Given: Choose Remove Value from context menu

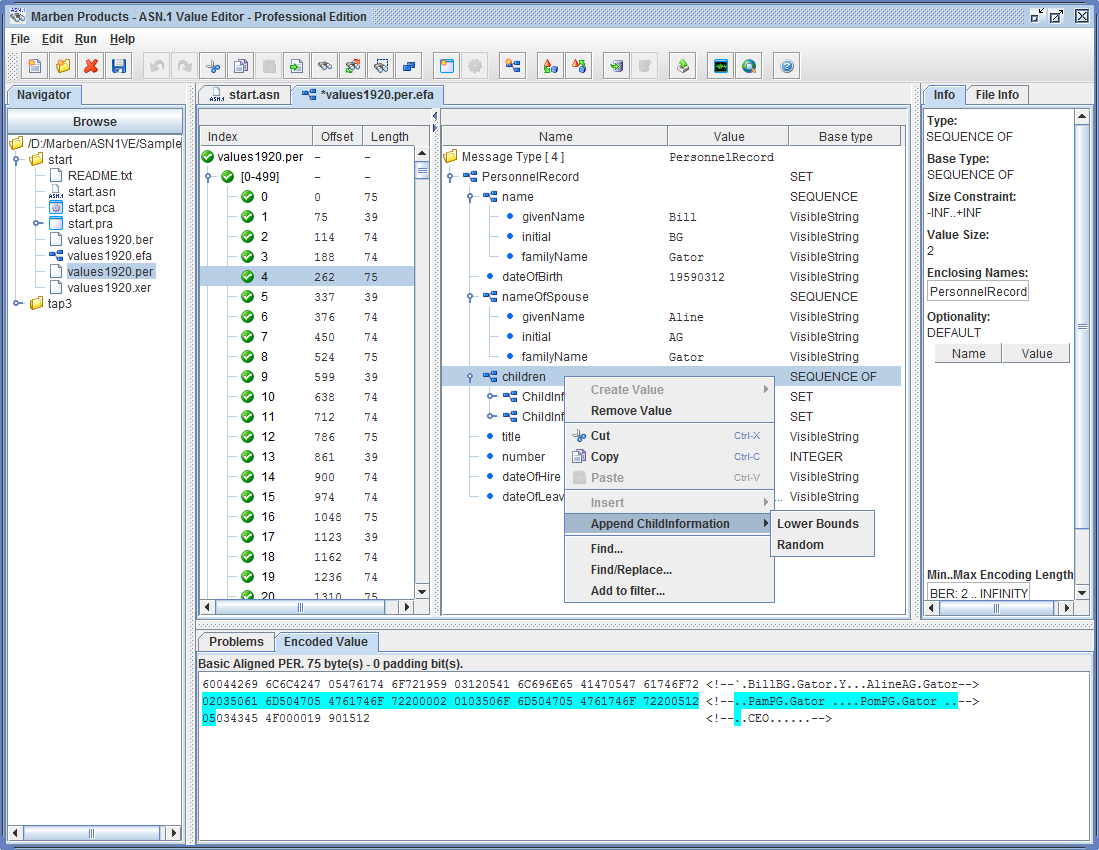Looking at the screenshot, I should 669,411.
